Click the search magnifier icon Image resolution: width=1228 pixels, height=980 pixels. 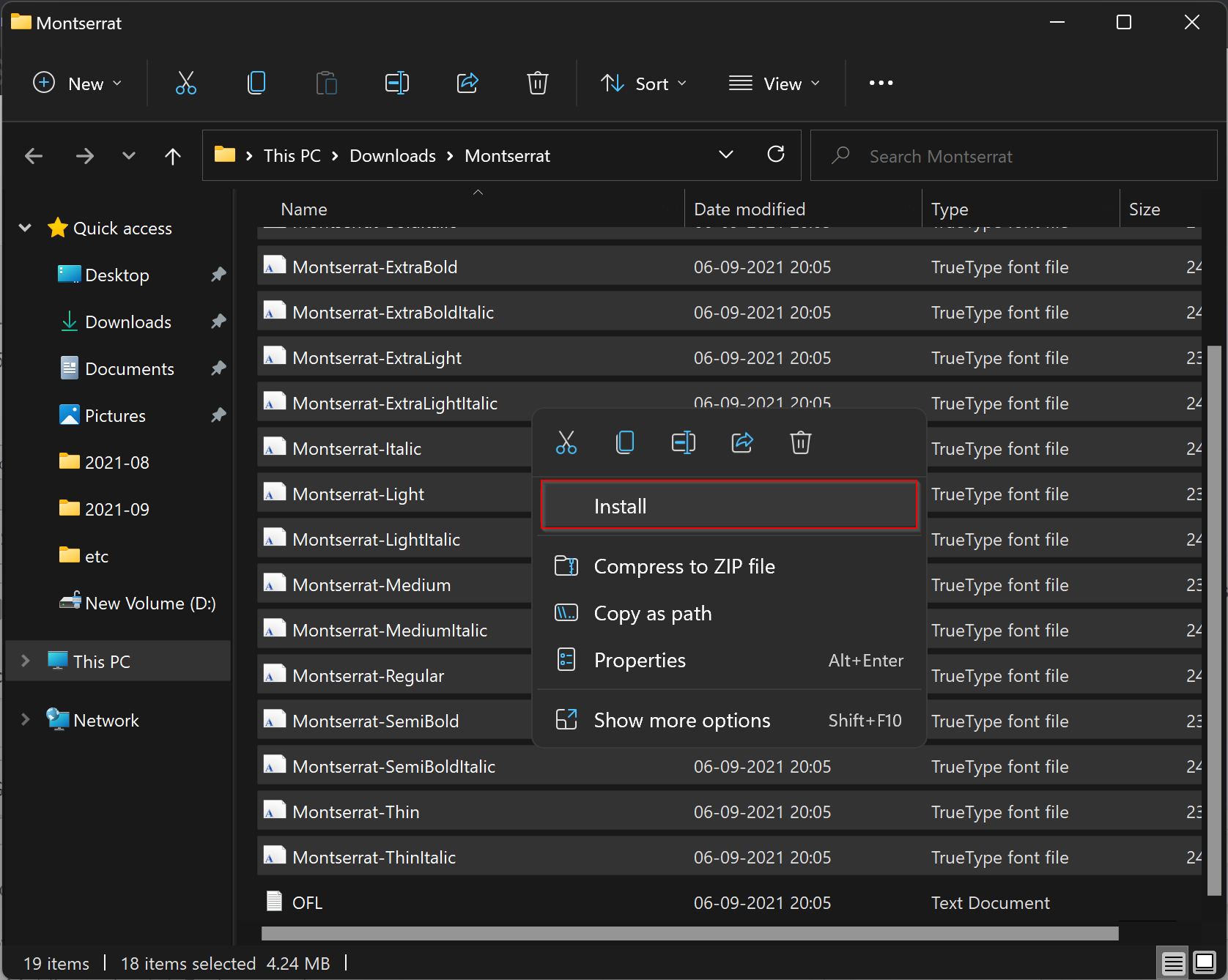[x=840, y=155]
